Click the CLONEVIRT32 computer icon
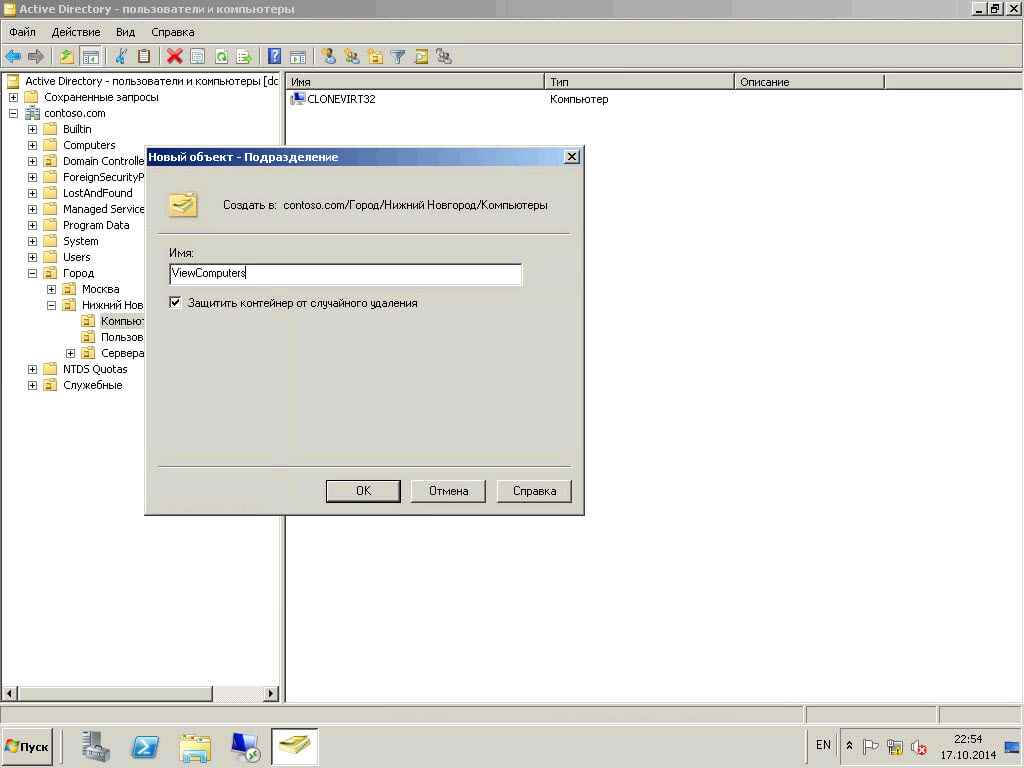The width and height of the screenshot is (1024, 768). (298, 99)
